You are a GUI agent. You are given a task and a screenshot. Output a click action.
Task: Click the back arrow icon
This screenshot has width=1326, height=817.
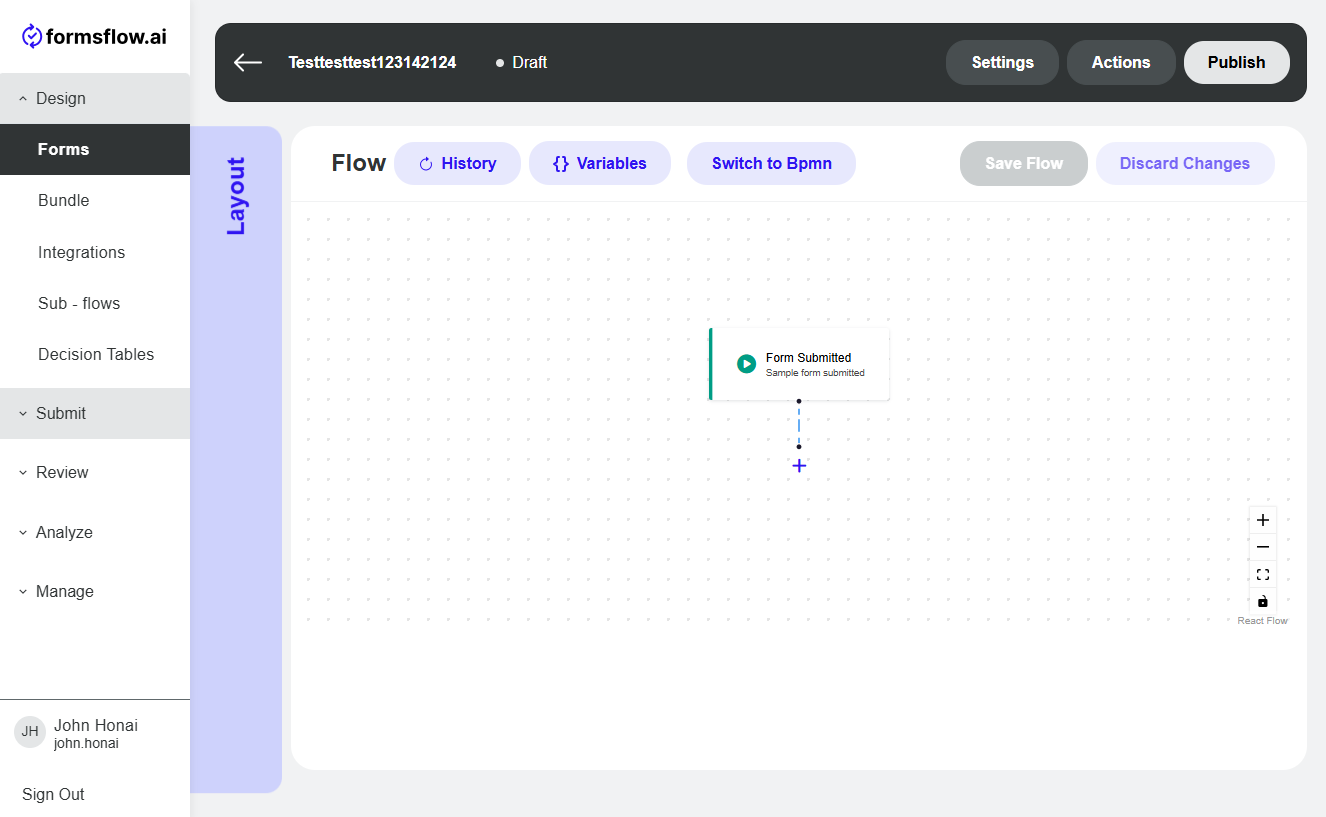[x=247, y=62]
